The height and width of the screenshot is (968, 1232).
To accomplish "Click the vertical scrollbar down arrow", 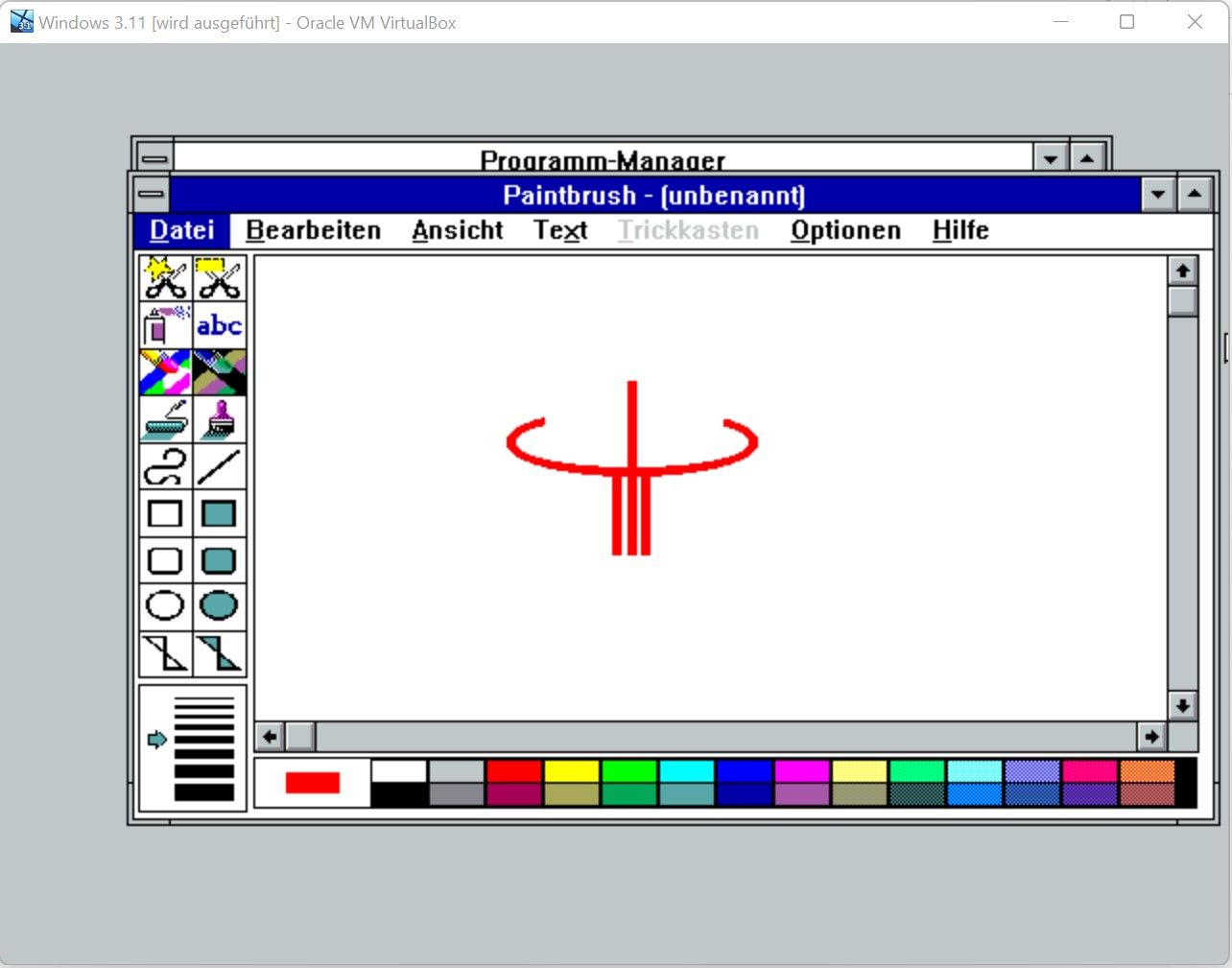I will coord(1182,705).
